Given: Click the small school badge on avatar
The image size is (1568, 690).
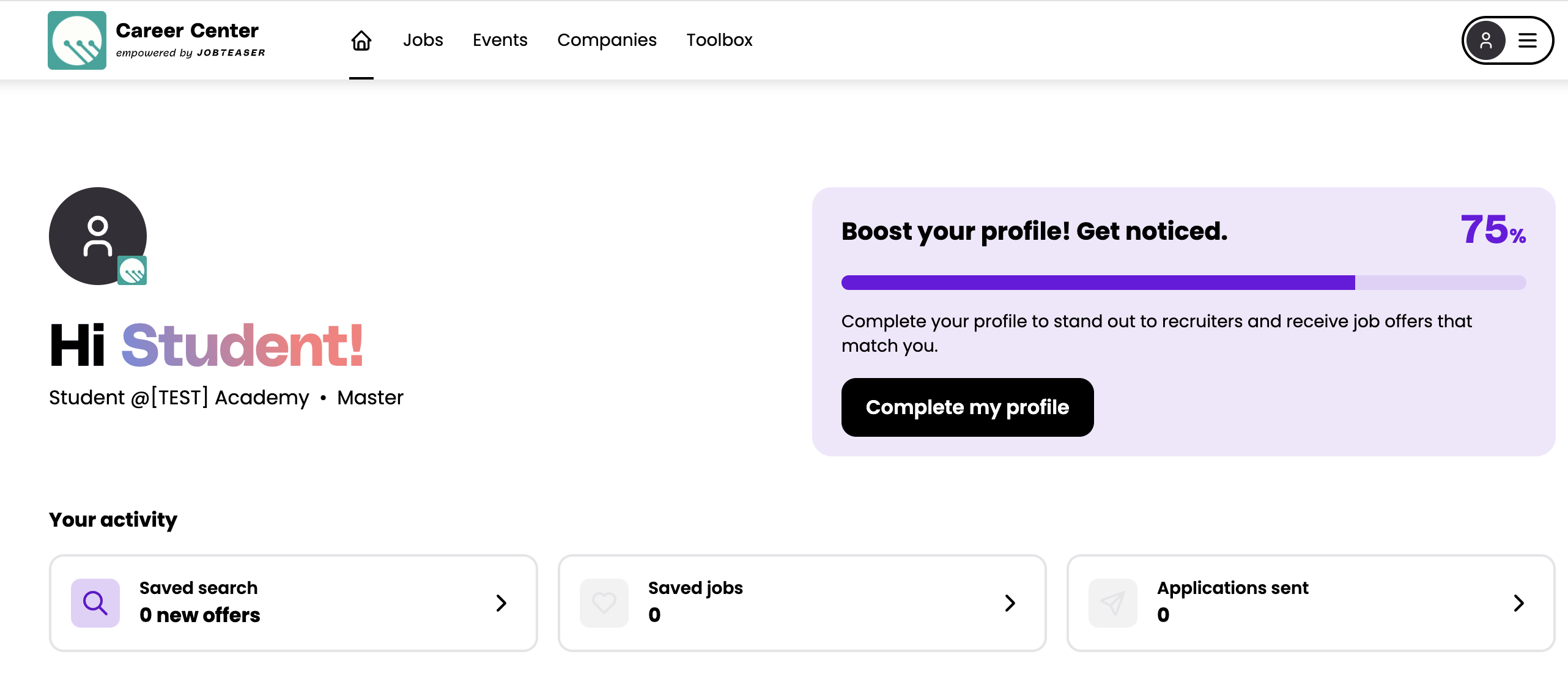Looking at the screenshot, I should pos(132,270).
